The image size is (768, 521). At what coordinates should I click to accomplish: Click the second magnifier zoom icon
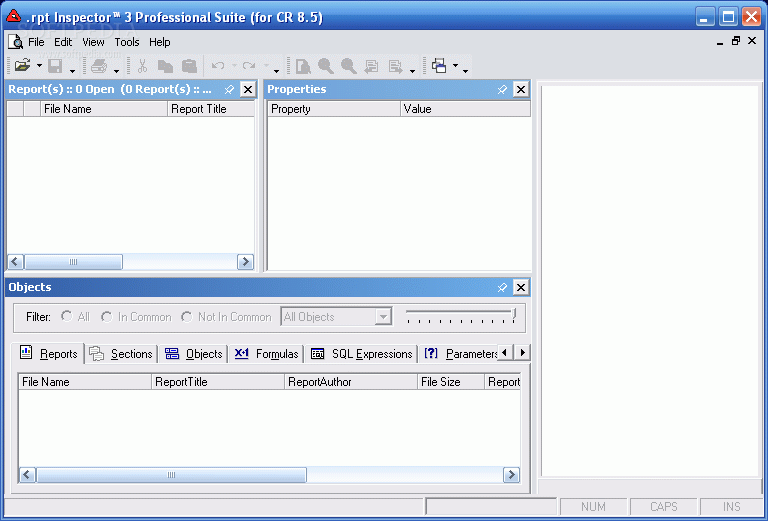(349, 66)
